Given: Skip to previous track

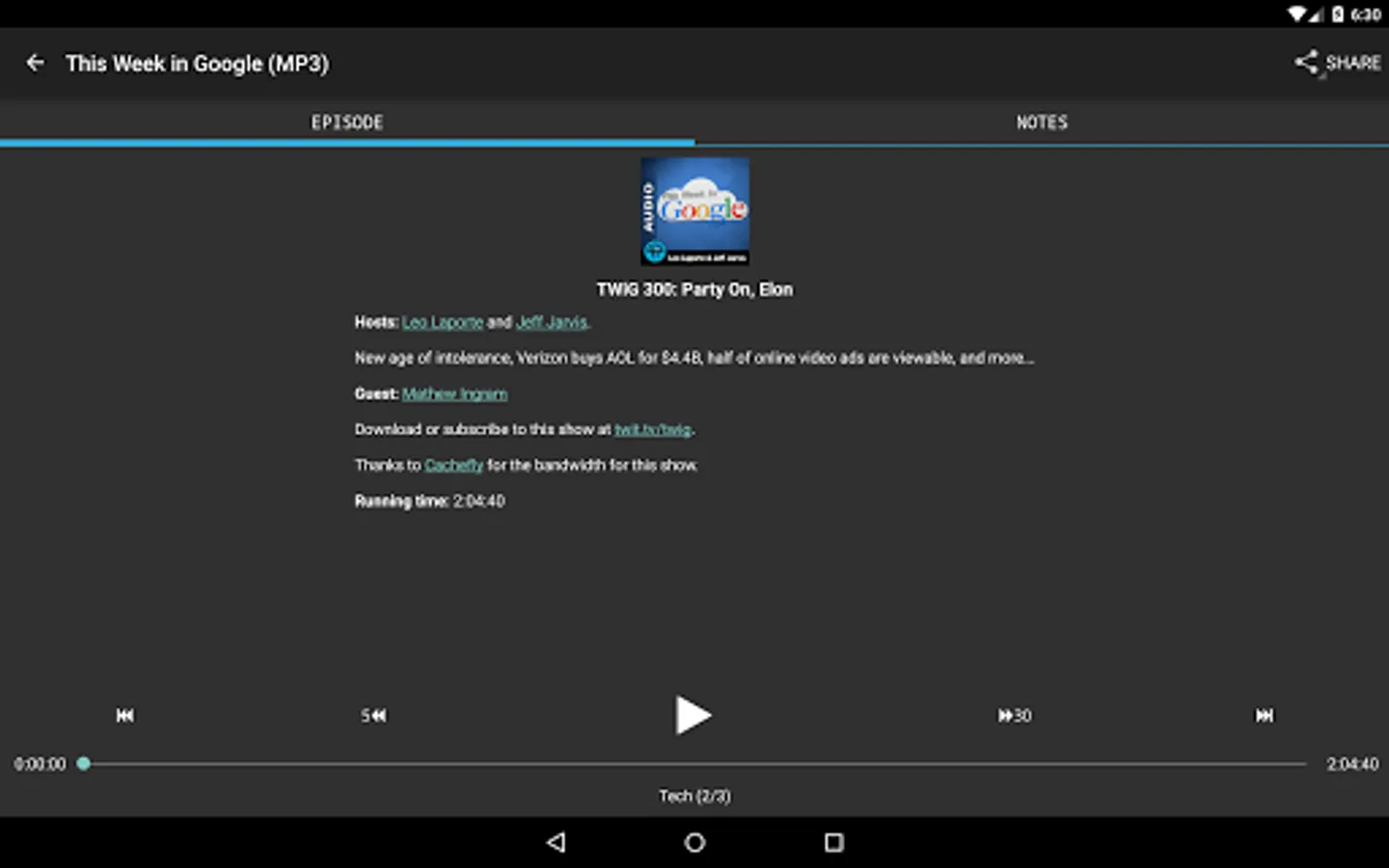Looking at the screenshot, I should [x=125, y=716].
